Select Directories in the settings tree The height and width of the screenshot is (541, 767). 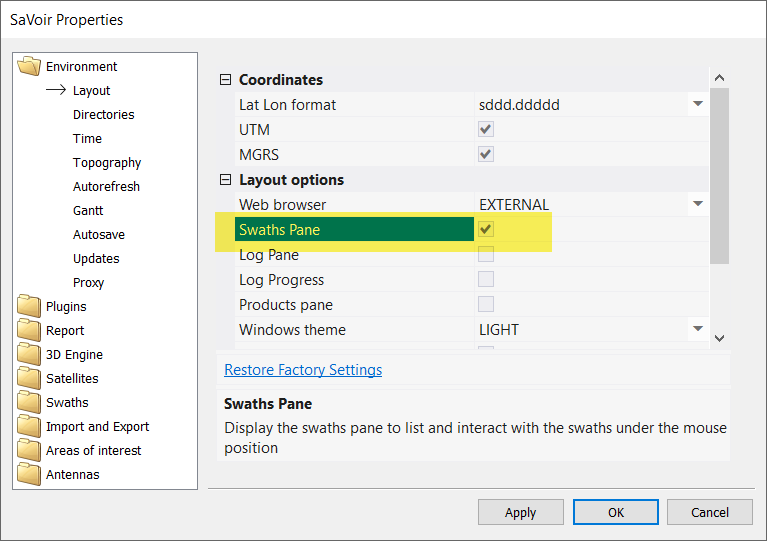click(103, 115)
